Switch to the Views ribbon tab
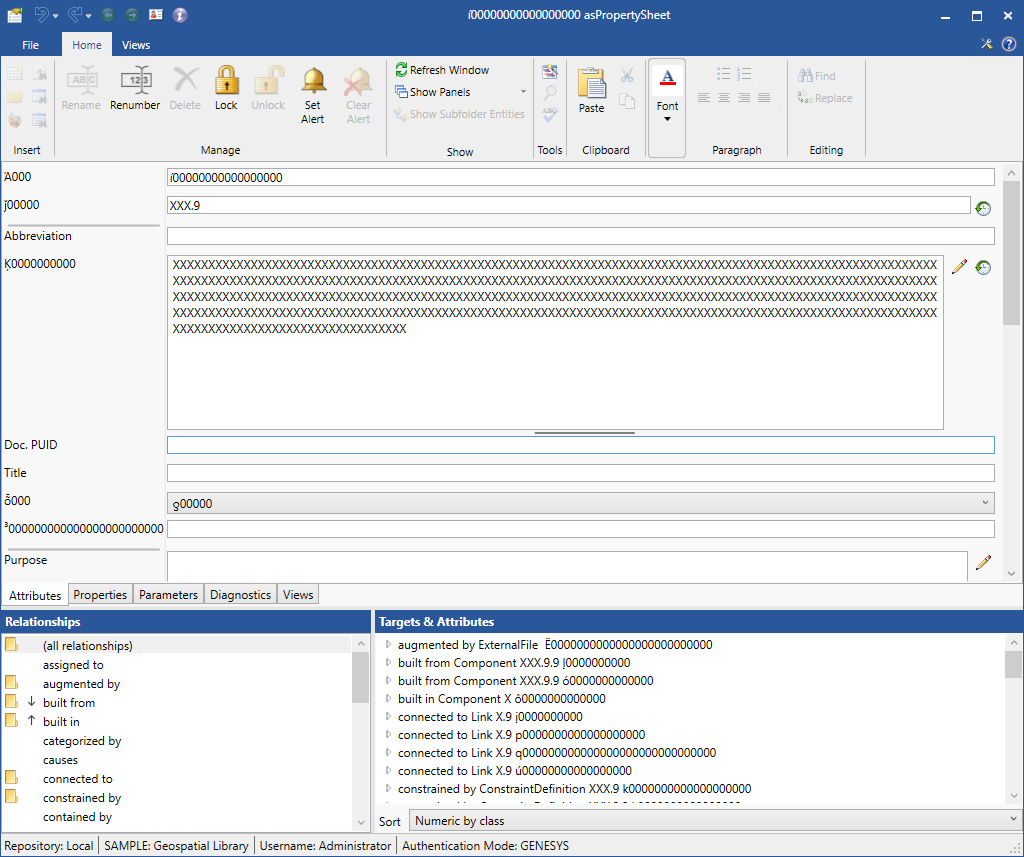Screen dimensions: 1024x857 click(x=136, y=45)
